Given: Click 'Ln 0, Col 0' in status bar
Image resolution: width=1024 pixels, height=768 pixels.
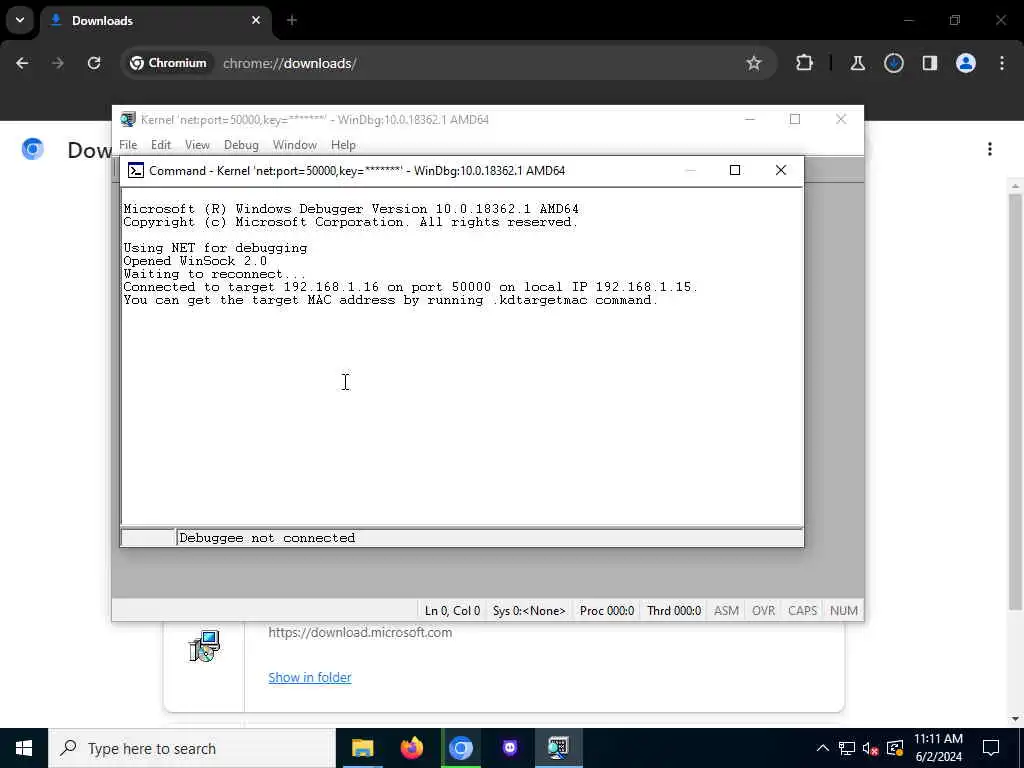Looking at the screenshot, I should point(452,611).
